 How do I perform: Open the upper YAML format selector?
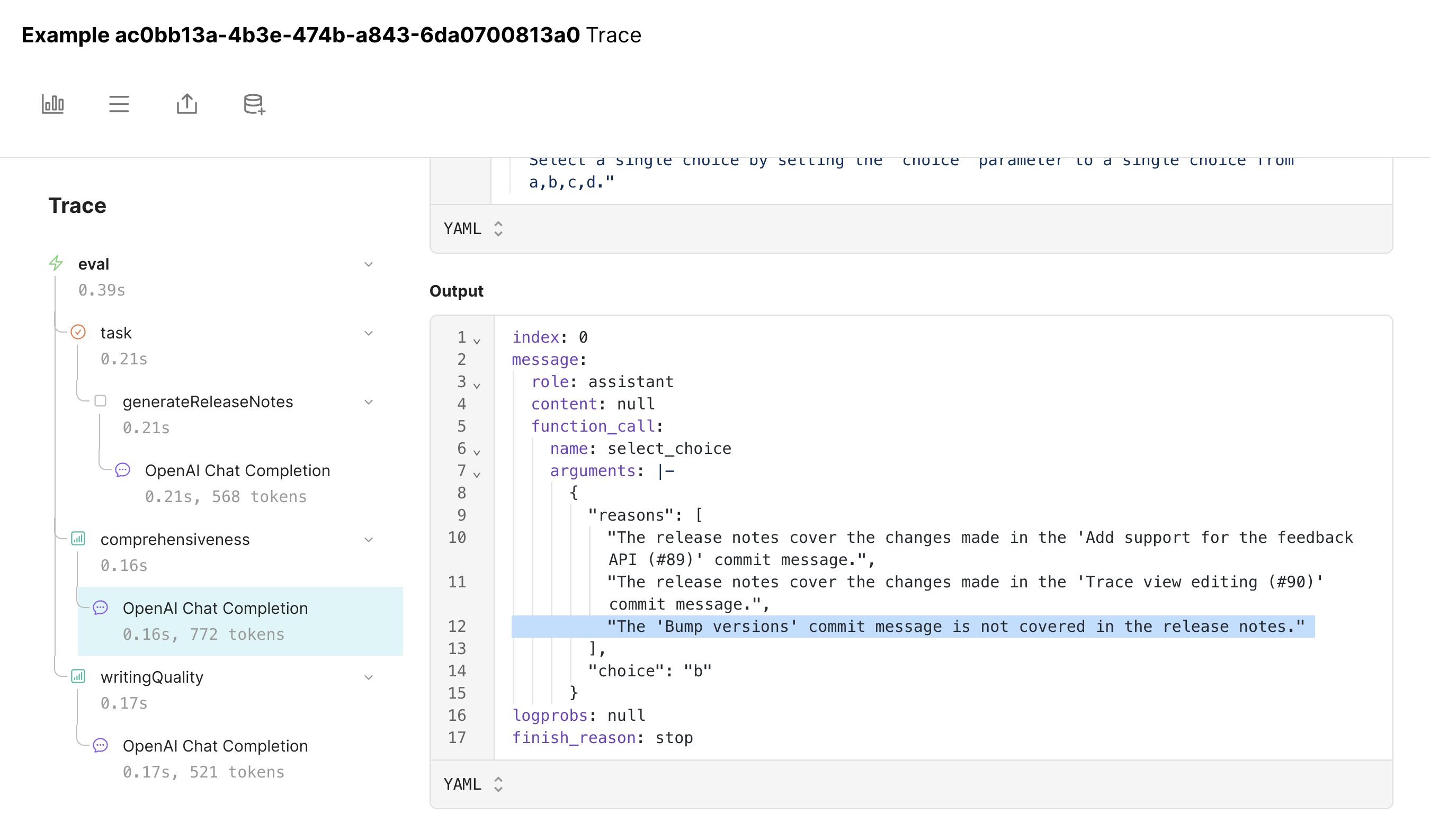tap(473, 229)
